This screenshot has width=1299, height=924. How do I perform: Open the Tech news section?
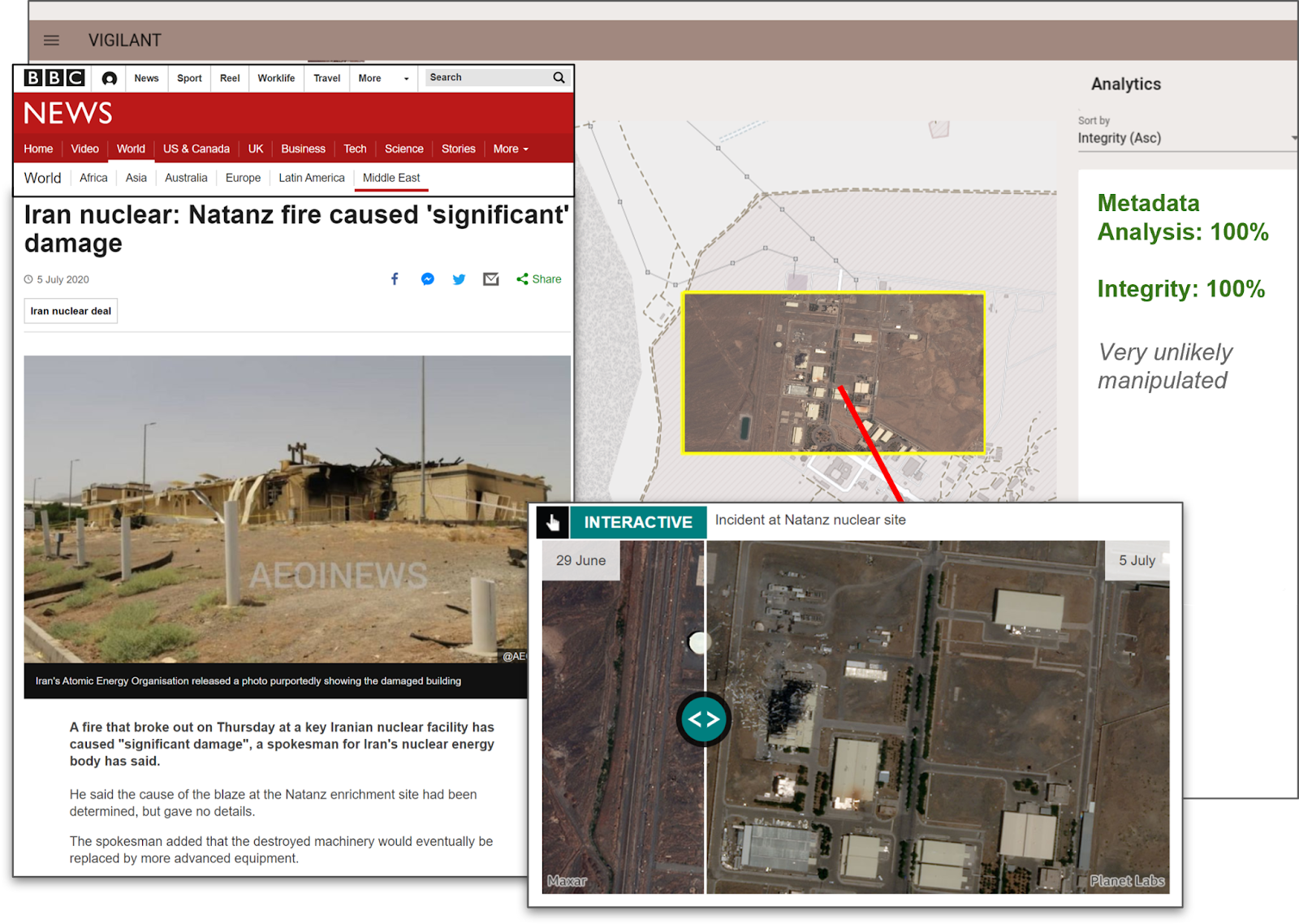coord(355,149)
